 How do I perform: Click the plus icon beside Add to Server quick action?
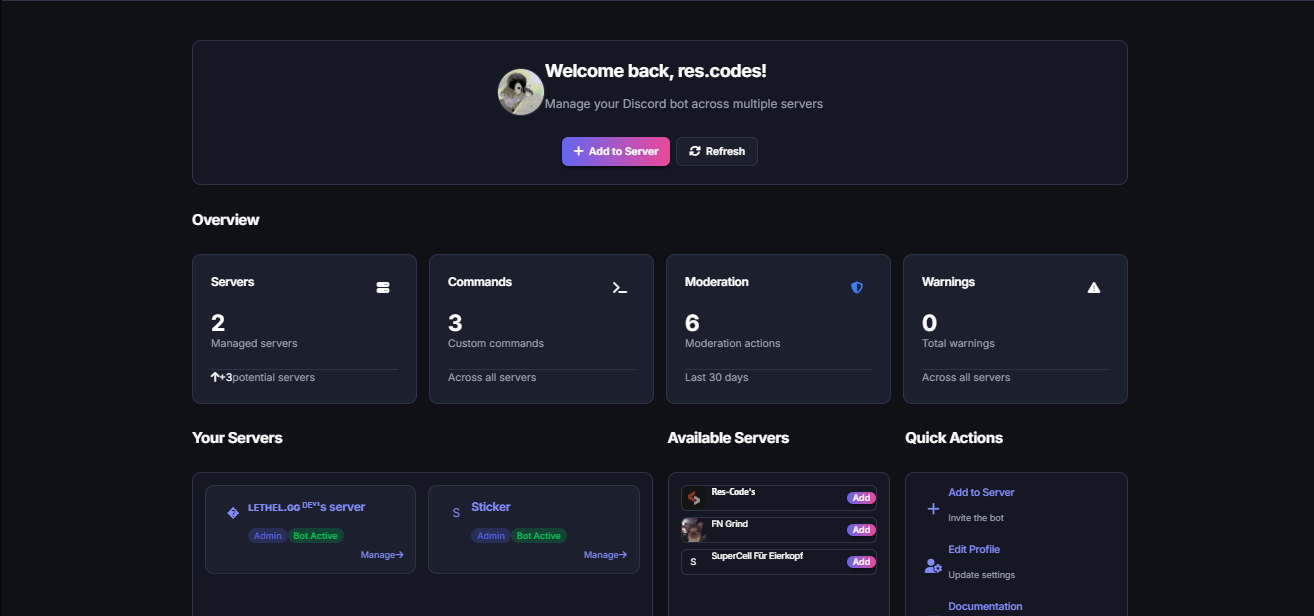932,508
